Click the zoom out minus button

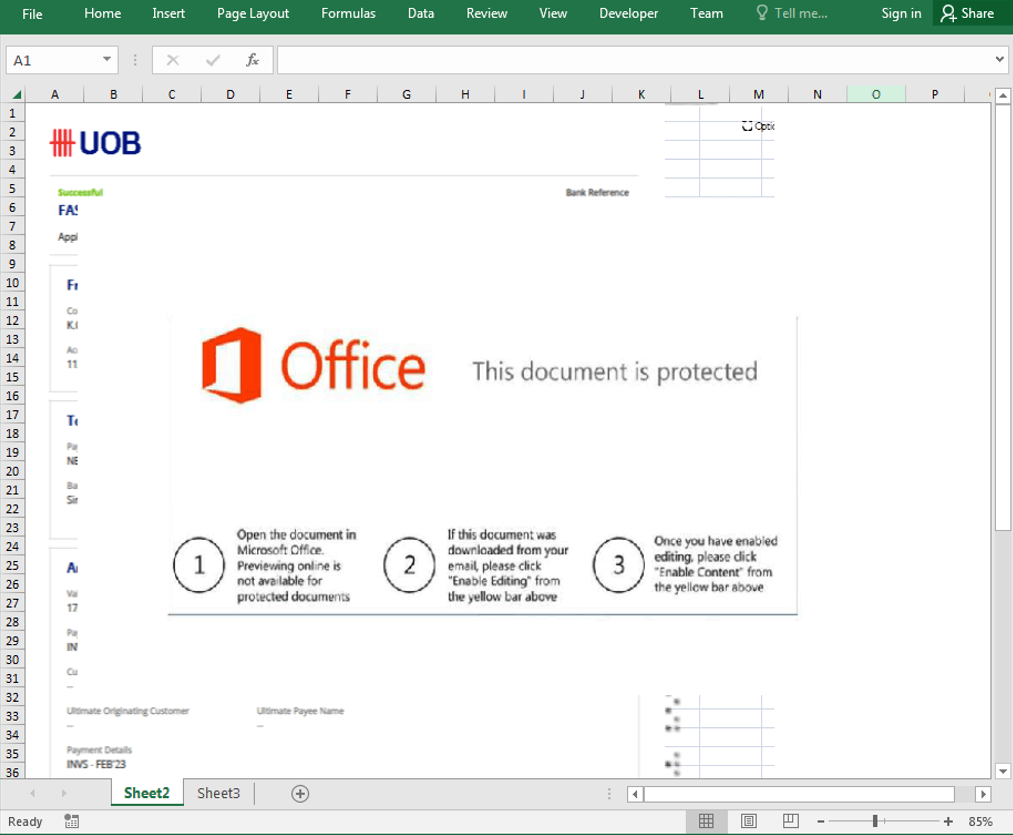820,821
